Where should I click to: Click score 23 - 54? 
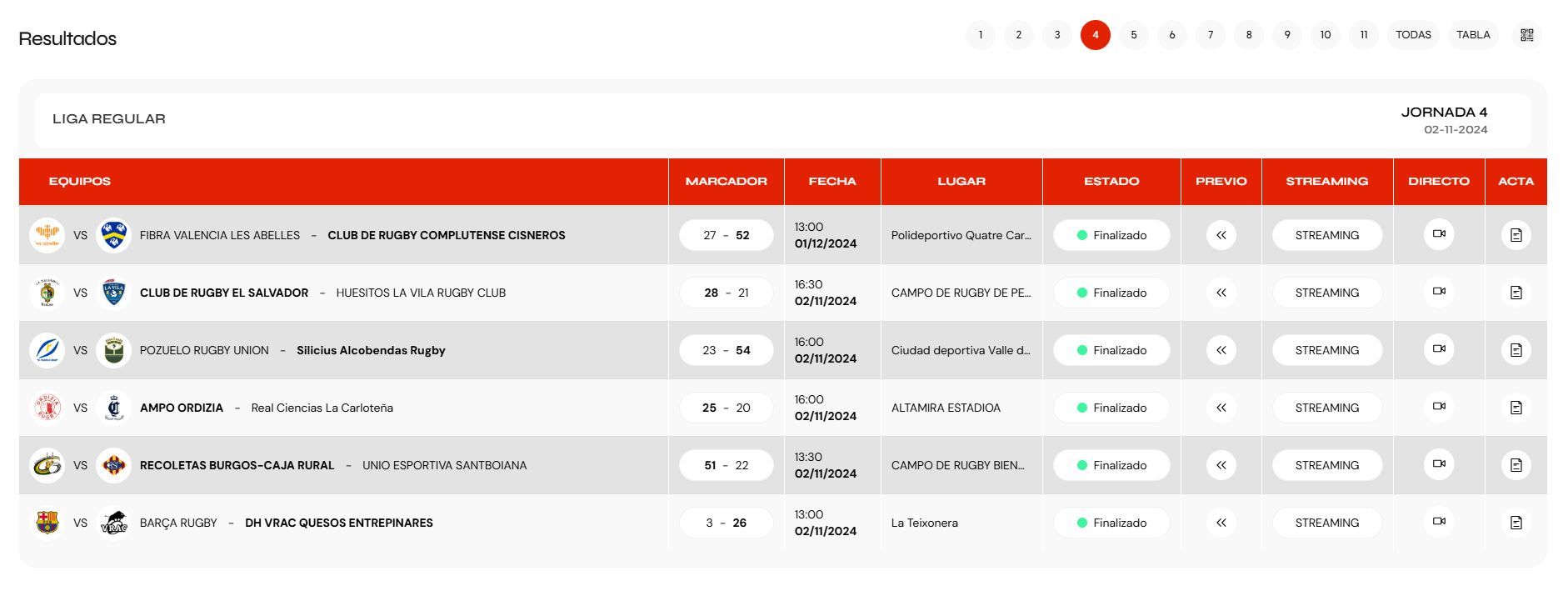pyautogui.click(x=727, y=350)
